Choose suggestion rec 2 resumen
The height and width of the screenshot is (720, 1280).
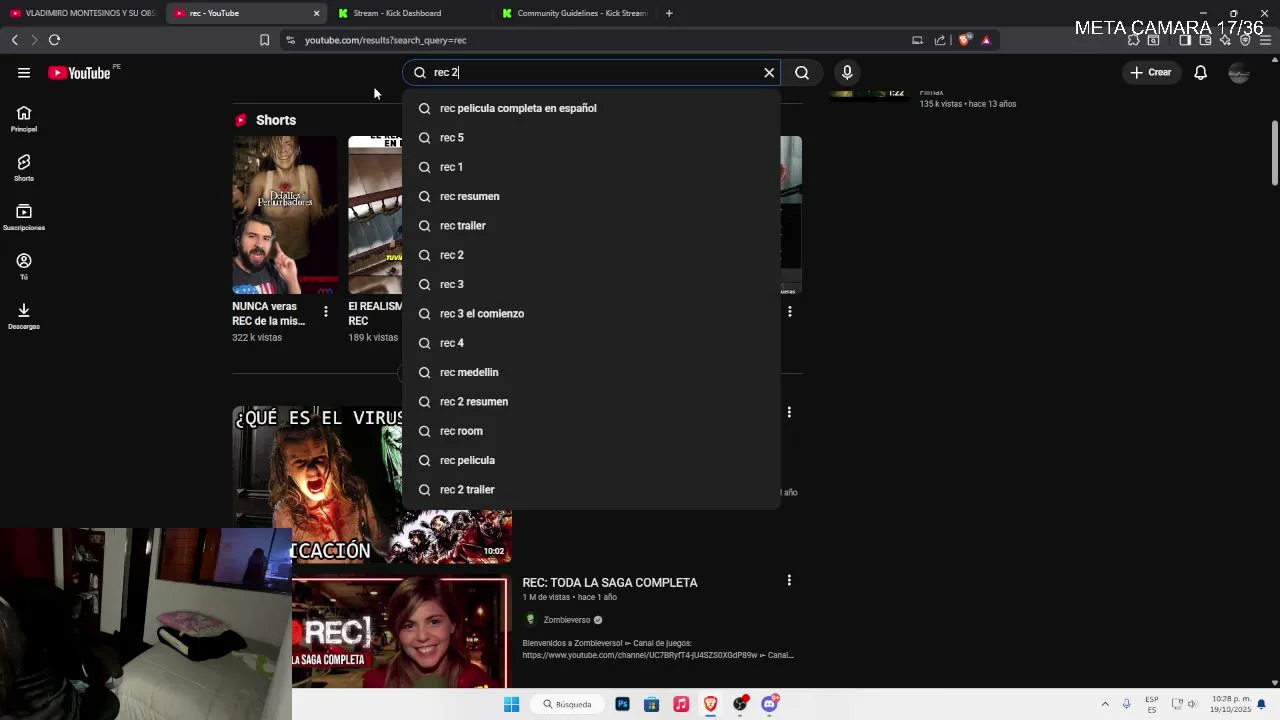coord(591,401)
